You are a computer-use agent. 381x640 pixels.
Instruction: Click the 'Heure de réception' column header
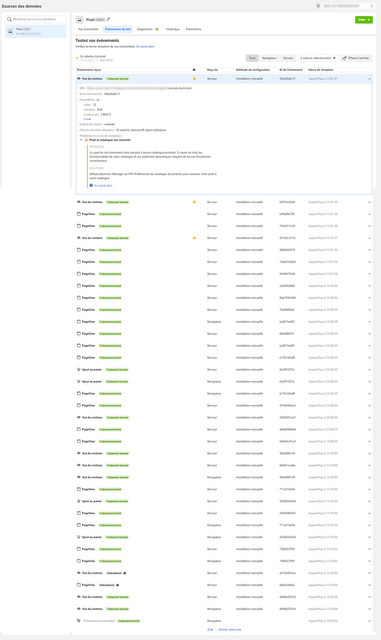321,70
